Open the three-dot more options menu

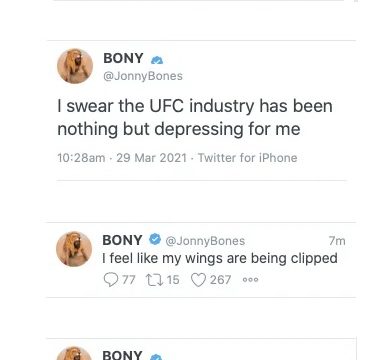[x=250, y=280]
